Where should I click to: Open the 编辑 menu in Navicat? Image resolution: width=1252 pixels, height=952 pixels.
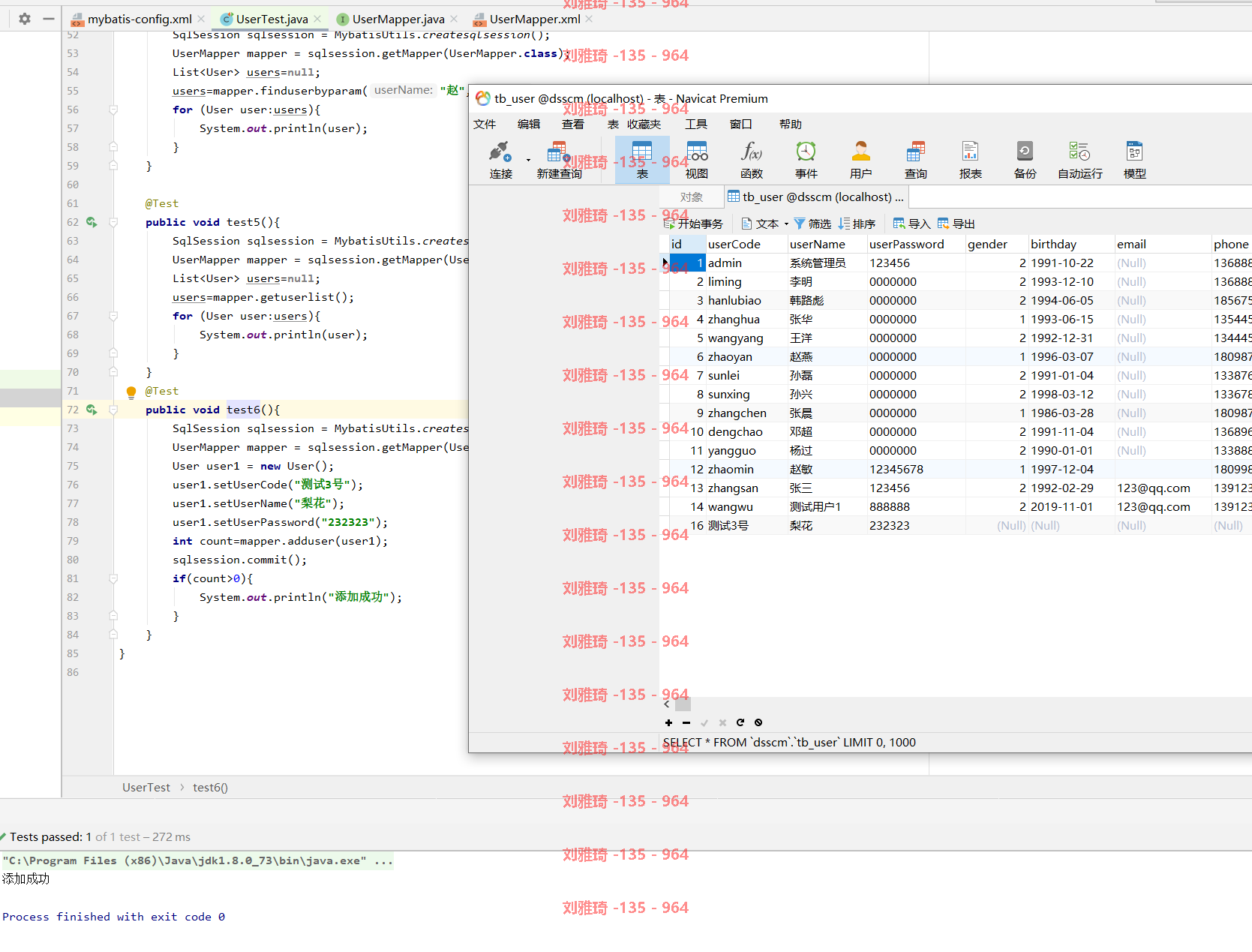[x=529, y=124]
